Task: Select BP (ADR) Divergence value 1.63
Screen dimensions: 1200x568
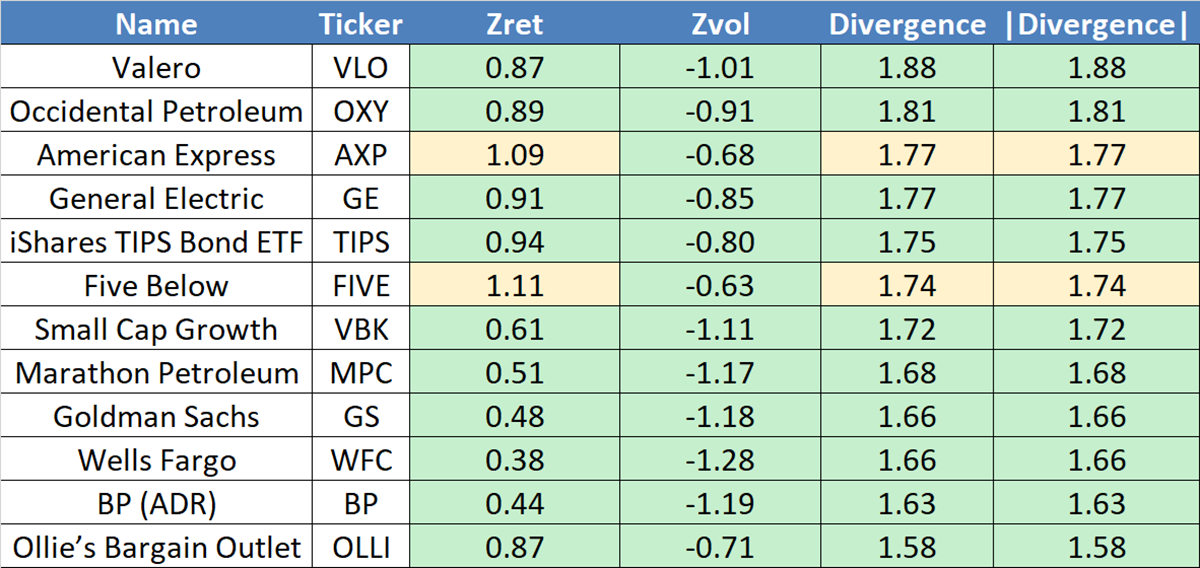Action: 907,504
